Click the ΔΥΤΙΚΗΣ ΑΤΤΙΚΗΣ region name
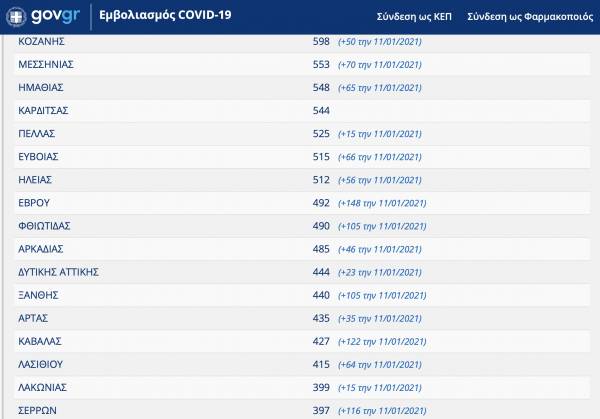 58,272
